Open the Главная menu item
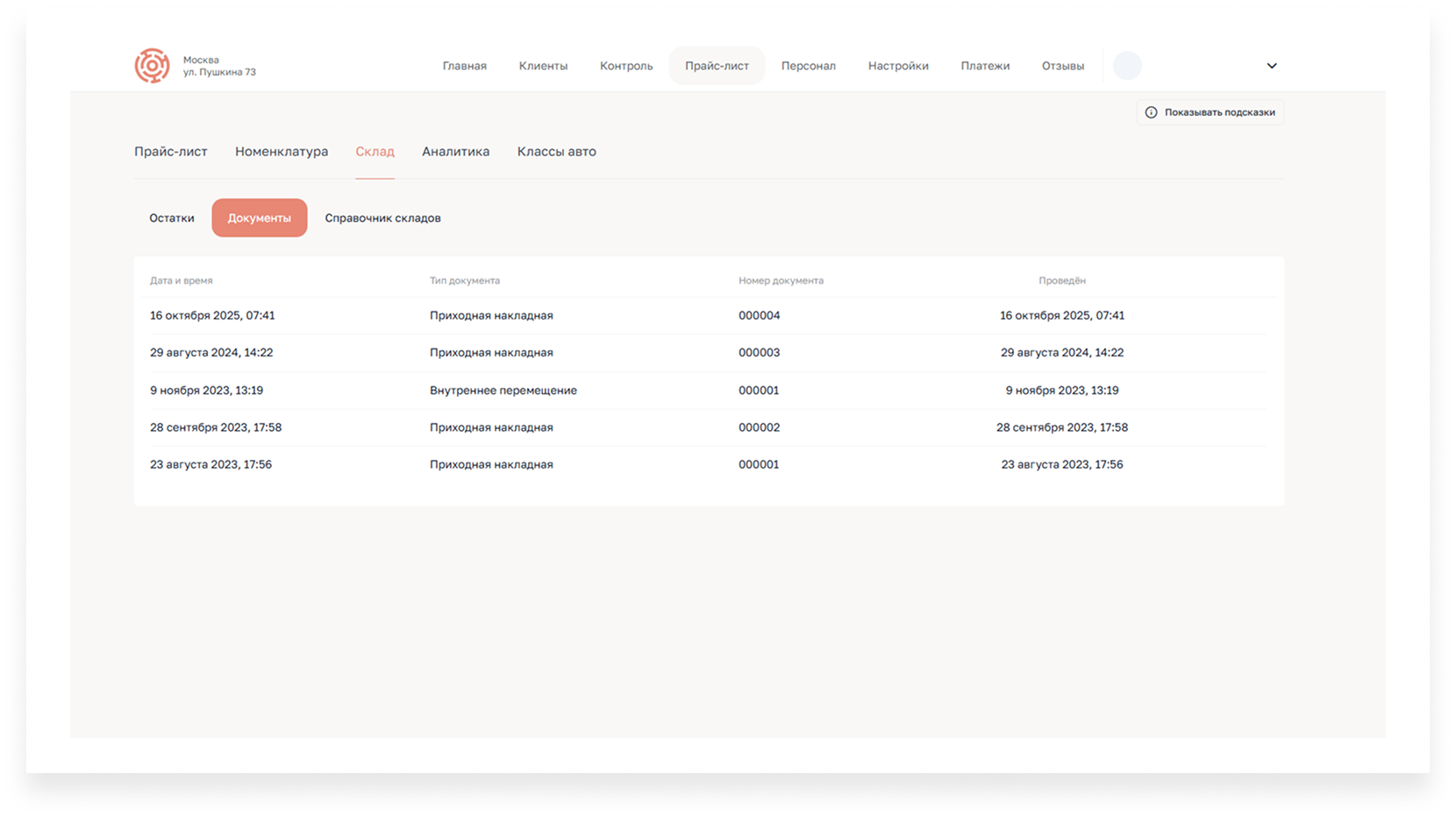Viewport: 1456px width, 817px height. tap(464, 66)
